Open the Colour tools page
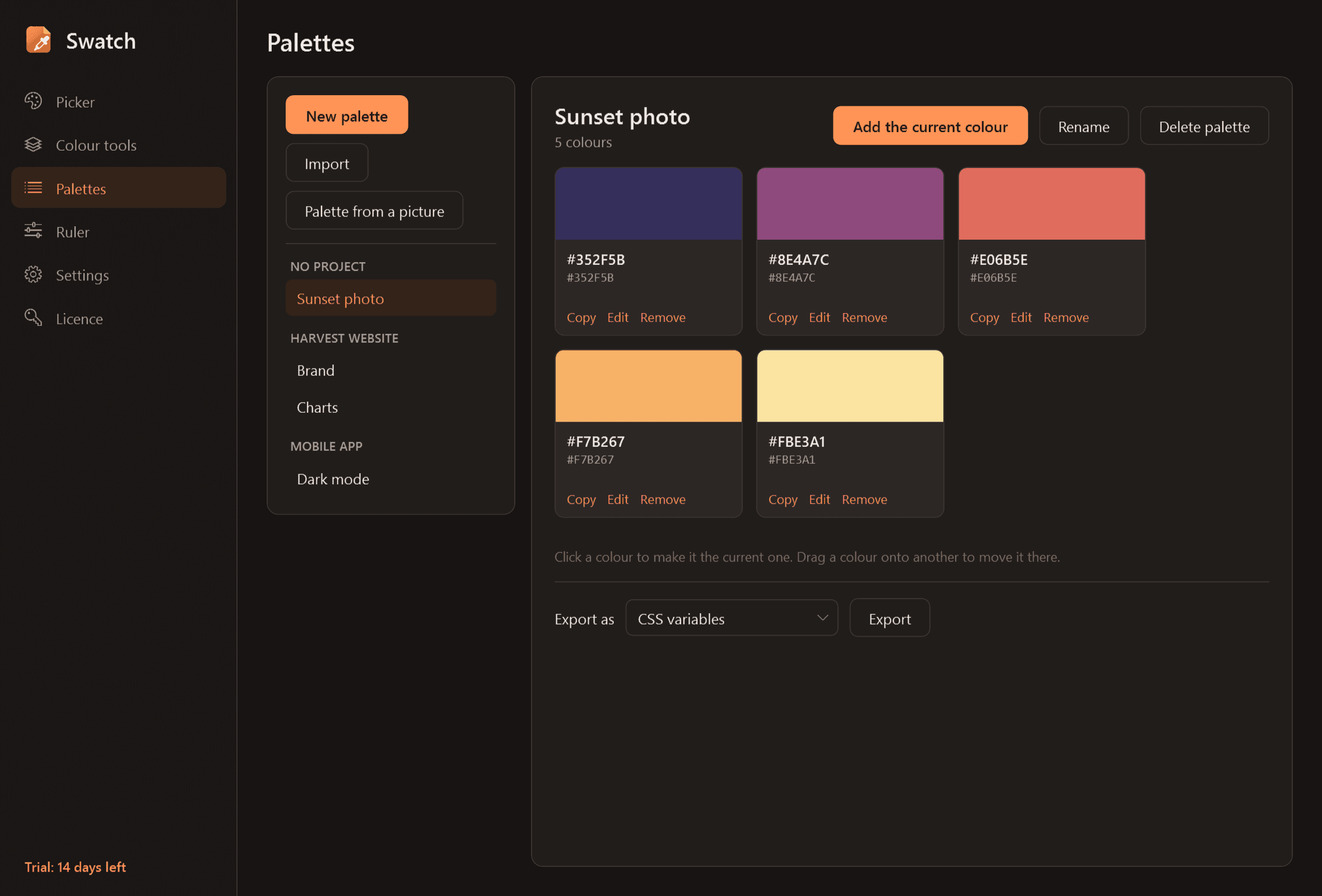This screenshot has height=896, width=1322. click(x=118, y=145)
